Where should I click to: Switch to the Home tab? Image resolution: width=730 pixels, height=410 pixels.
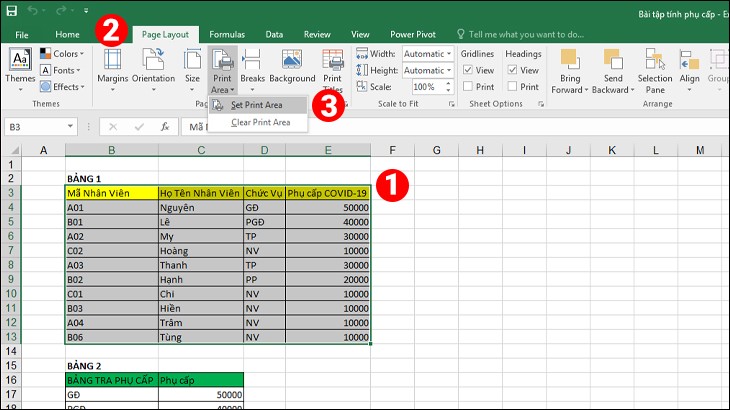click(68, 34)
